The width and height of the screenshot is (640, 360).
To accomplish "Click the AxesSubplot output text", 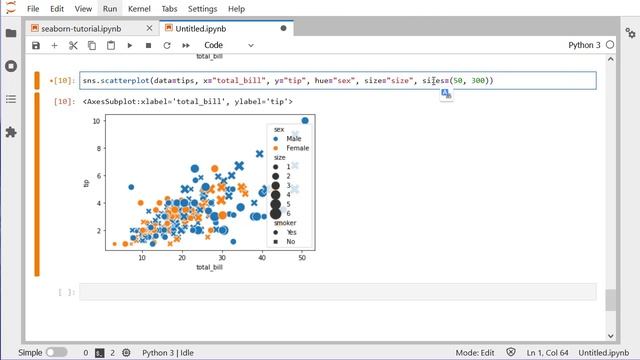I will tap(187, 101).
